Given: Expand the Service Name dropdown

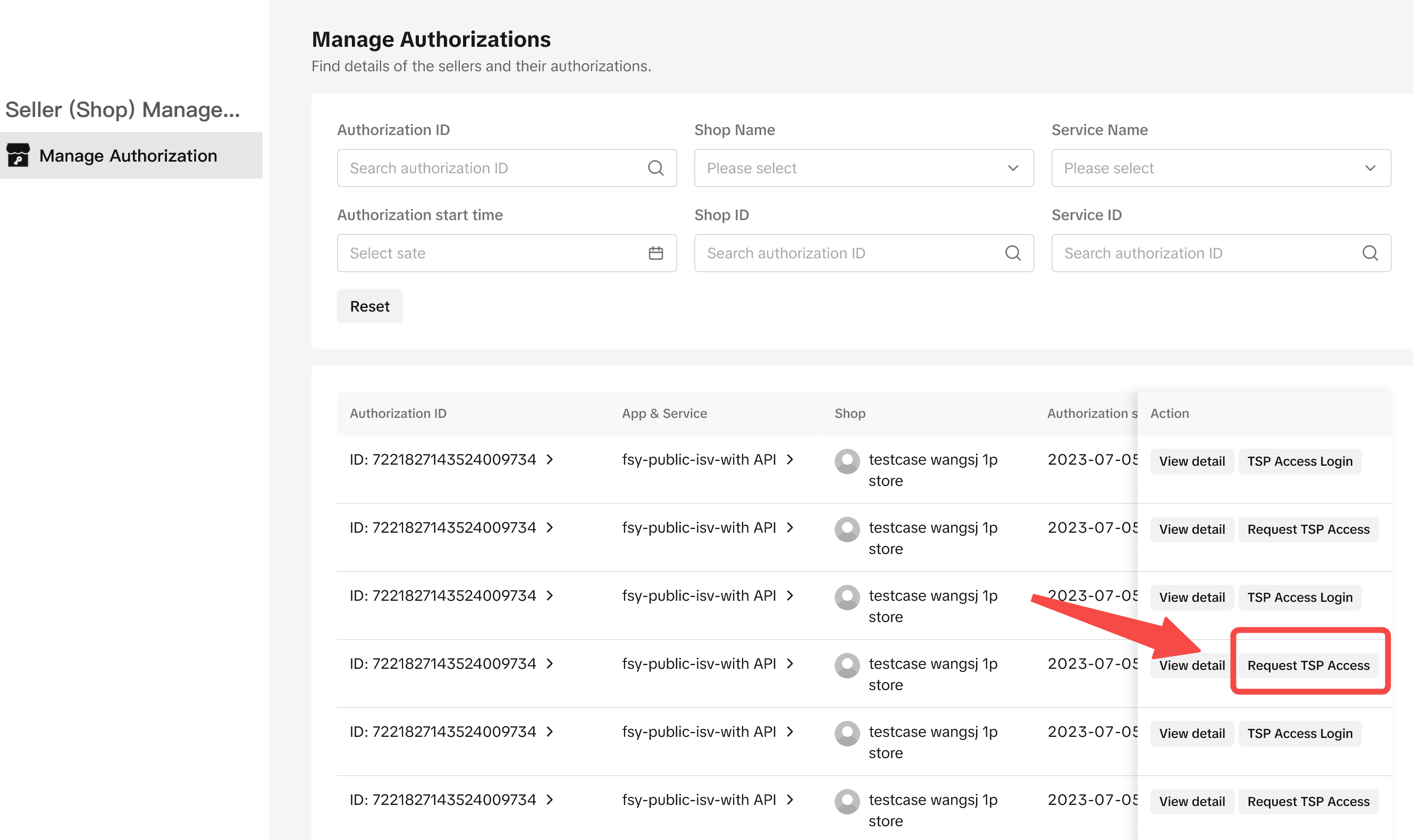Looking at the screenshot, I should click(1221, 168).
